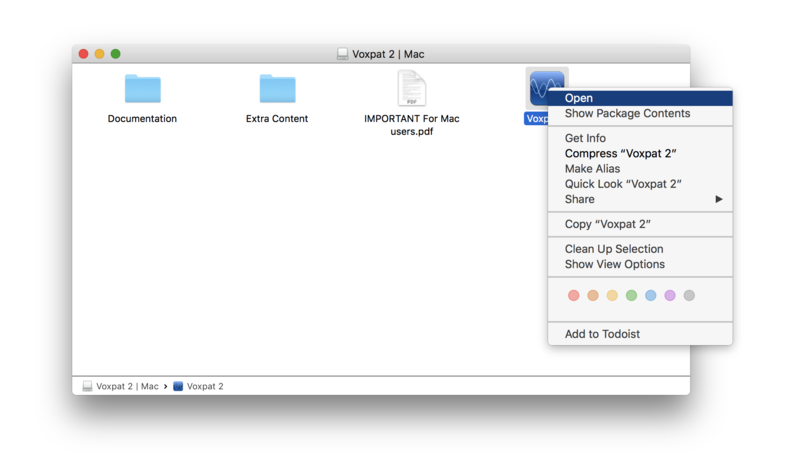Select Clean Up Selection

[640, 249]
